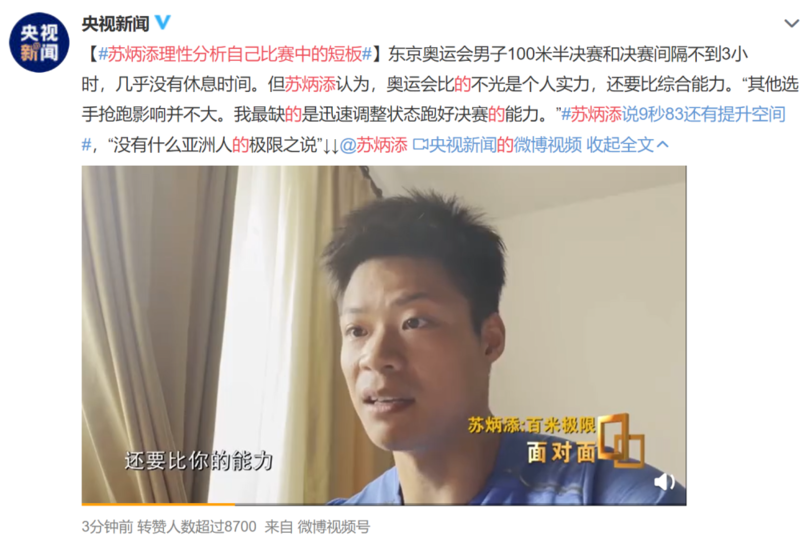
Task: Click the 3分钟前 timestamp
Action: (x=107, y=527)
